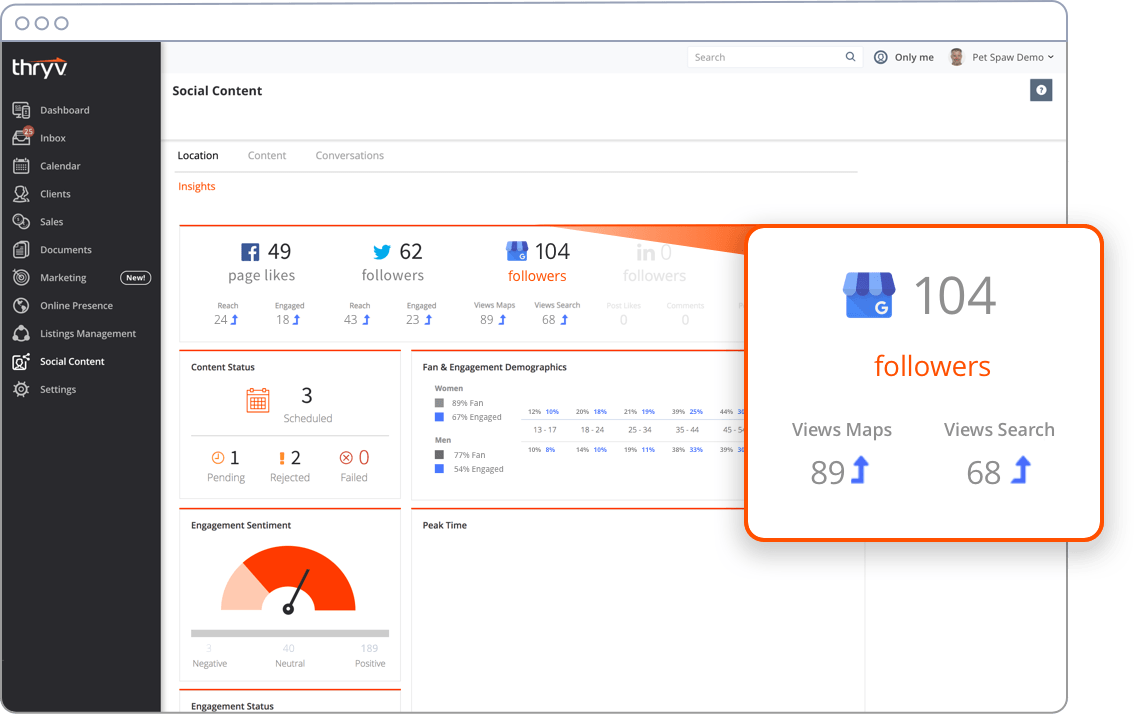The width and height of the screenshot is (1134, 714).
Task: Switch to the Conversations tab
Action: click(349, 156)
